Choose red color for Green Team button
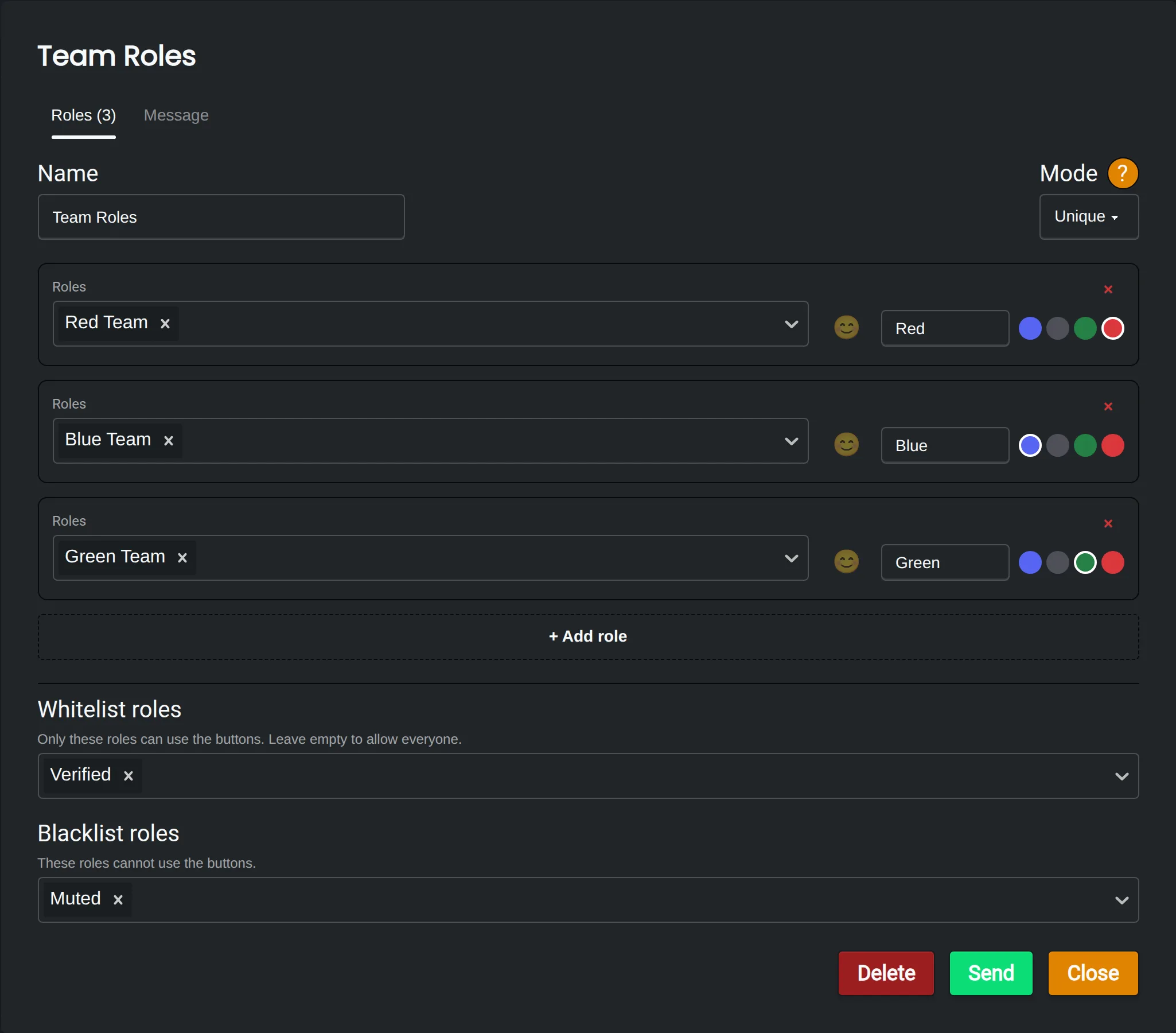The width and height of the screenshot is (1176, 1033). click(x=1113, y=562)
